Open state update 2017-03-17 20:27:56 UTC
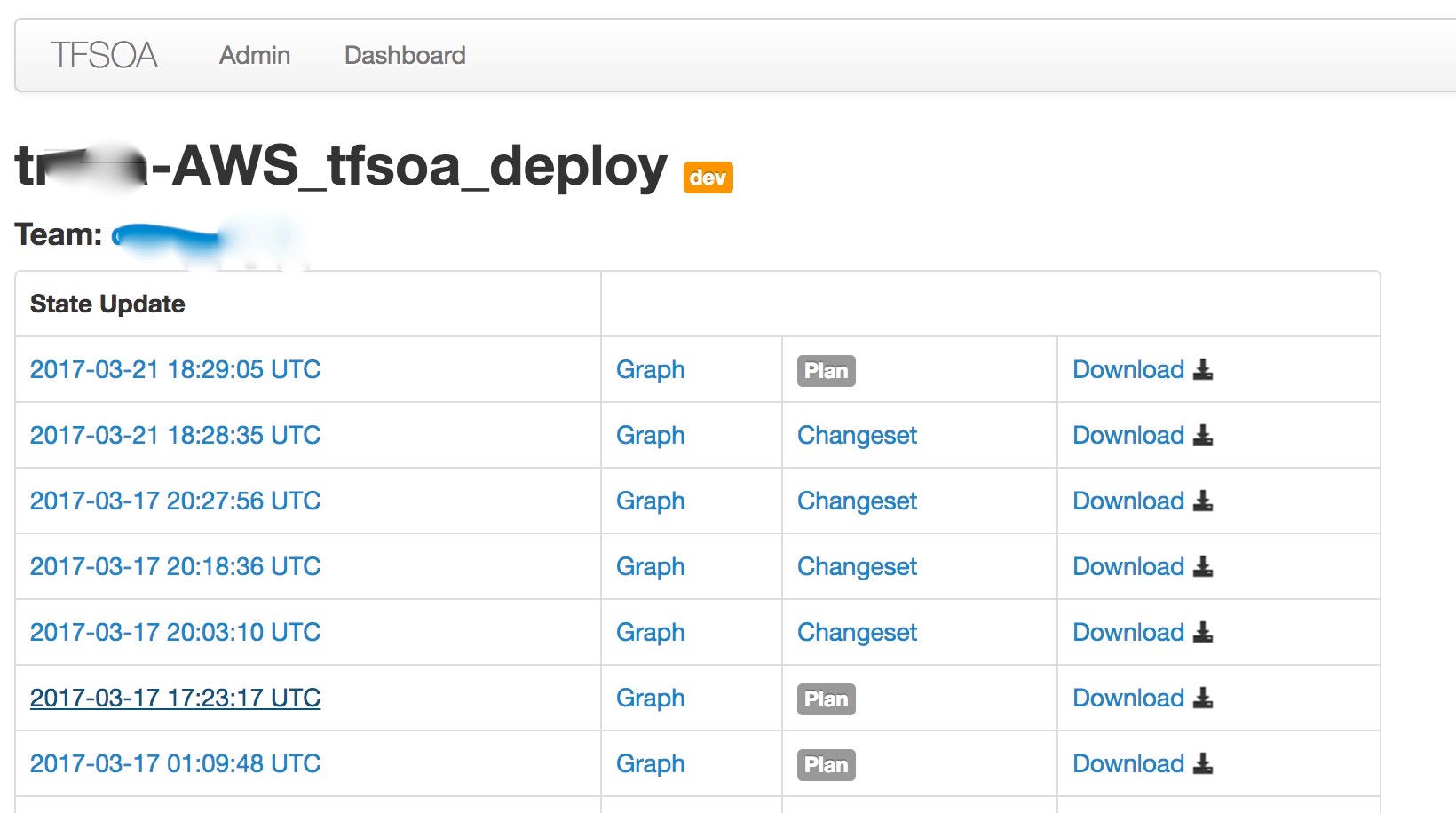This screenshot has height=813, width=1456. tap(176, 501)
